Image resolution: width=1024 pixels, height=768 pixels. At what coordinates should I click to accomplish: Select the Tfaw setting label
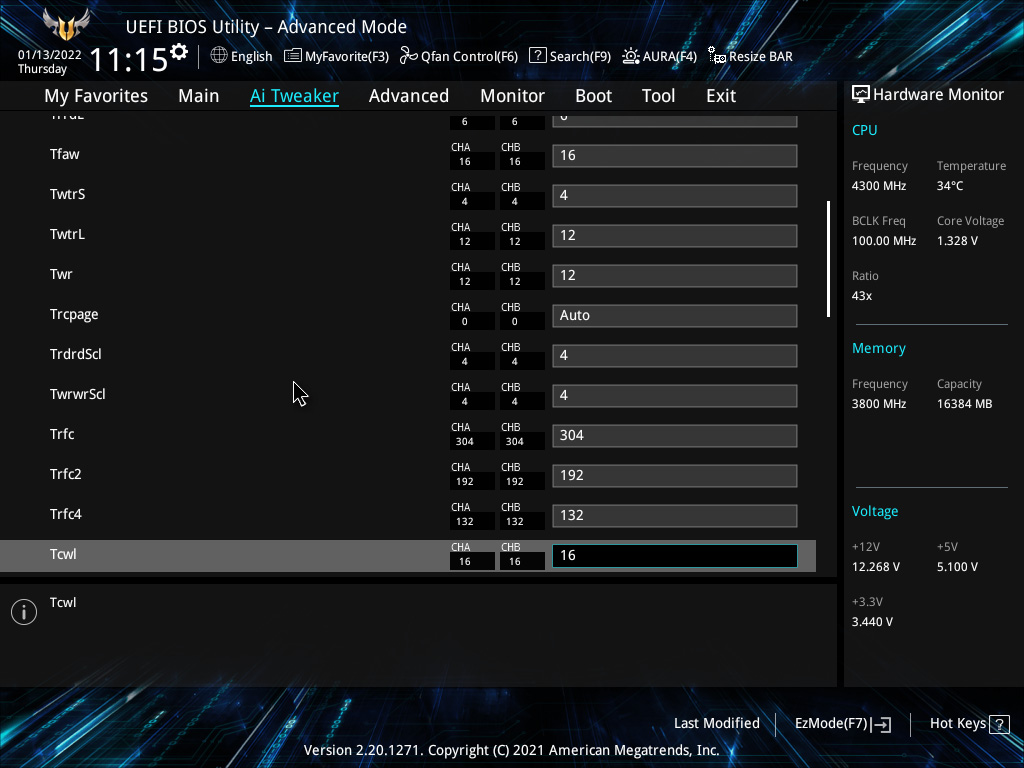click(65, 154)
